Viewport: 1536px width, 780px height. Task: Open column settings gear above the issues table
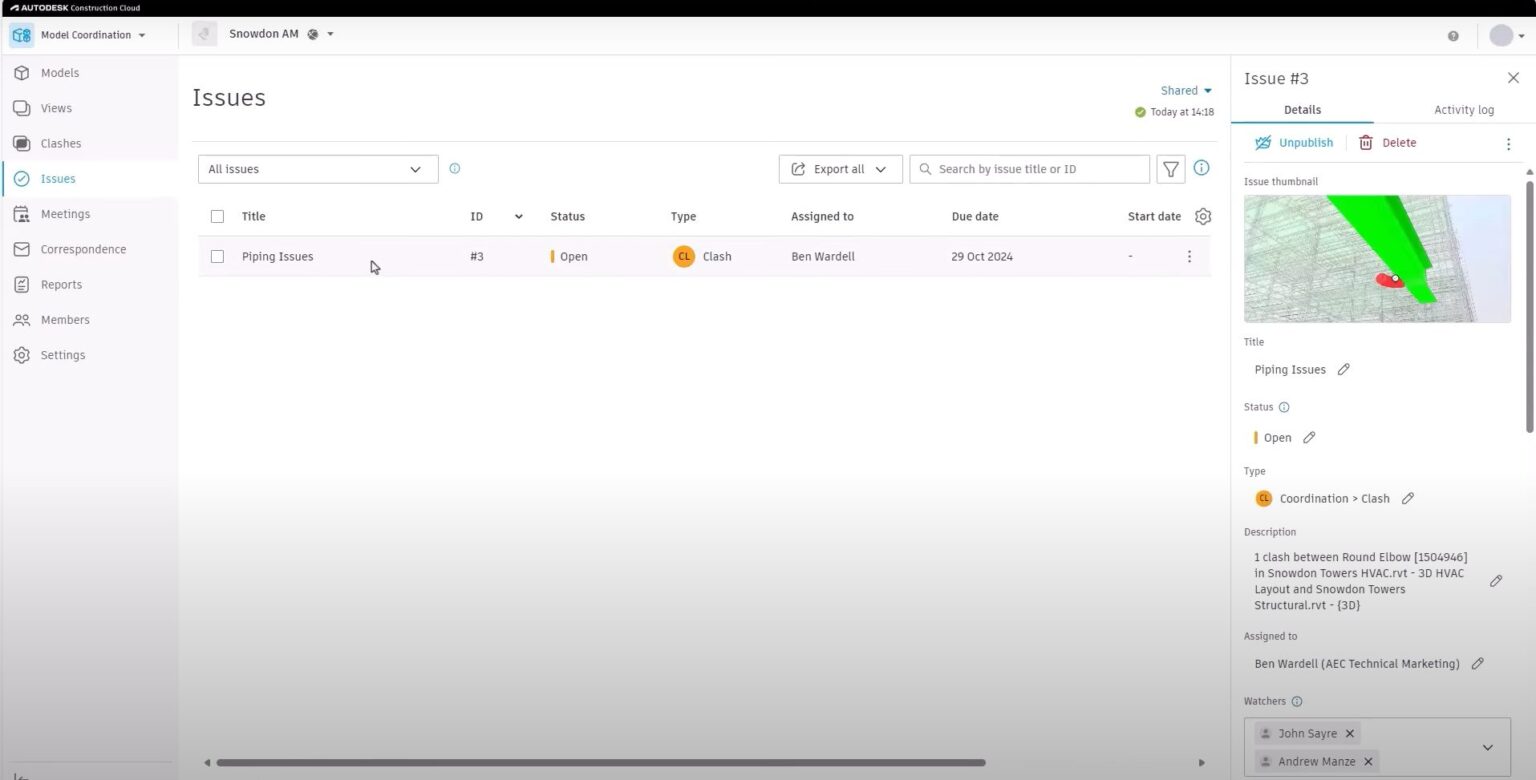1202,216
